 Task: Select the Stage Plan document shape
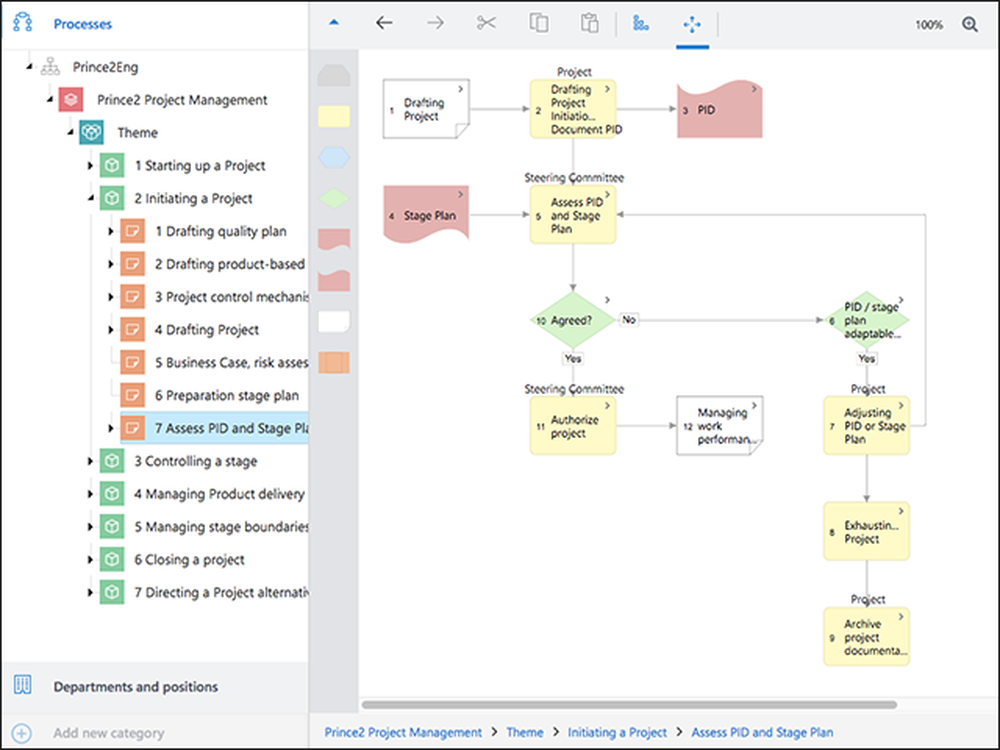(426, 215)
